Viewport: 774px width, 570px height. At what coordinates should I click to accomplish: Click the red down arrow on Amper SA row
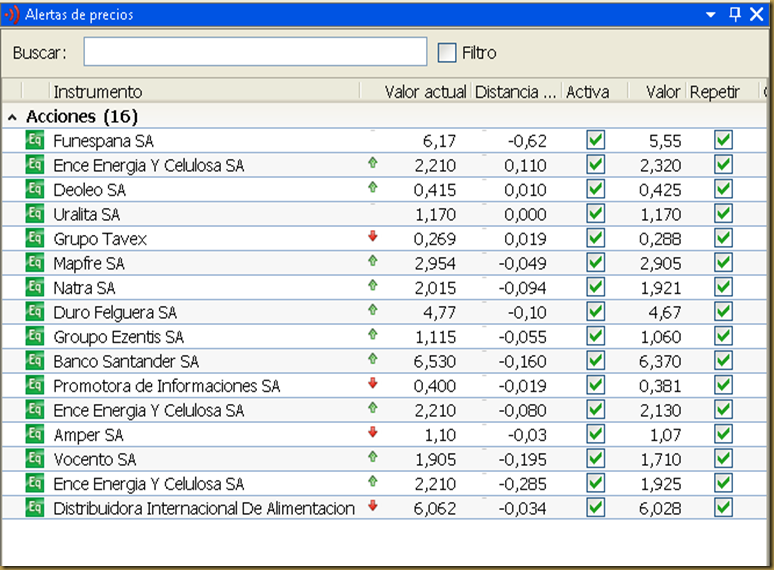point(373,432)
